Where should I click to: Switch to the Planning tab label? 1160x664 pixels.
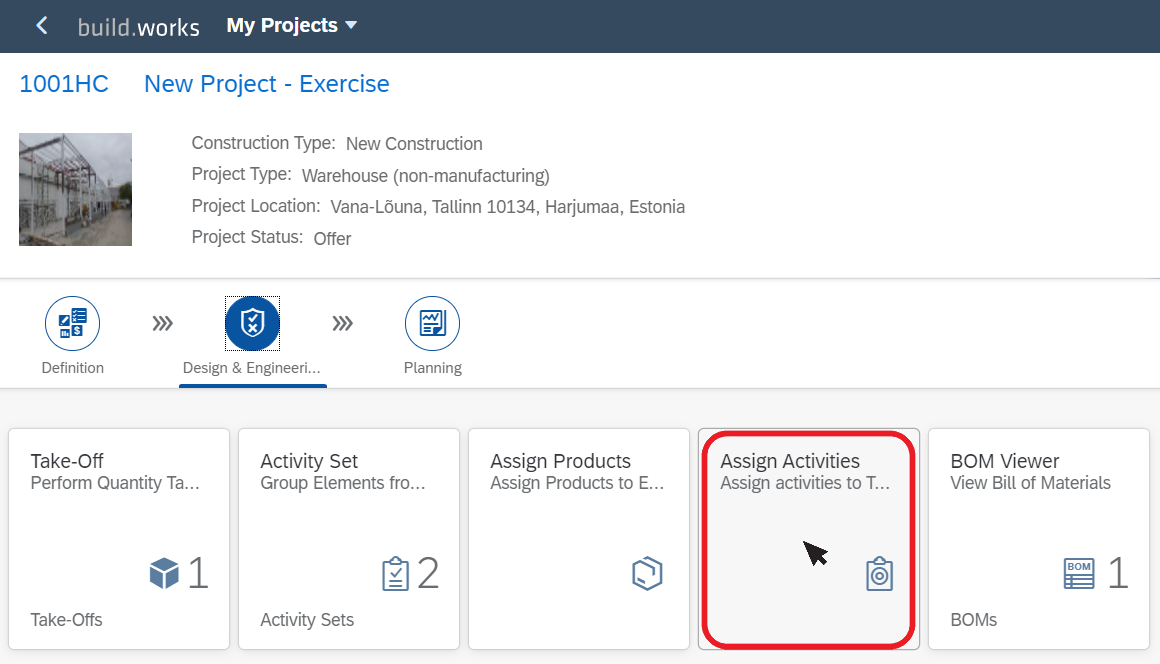433,367
